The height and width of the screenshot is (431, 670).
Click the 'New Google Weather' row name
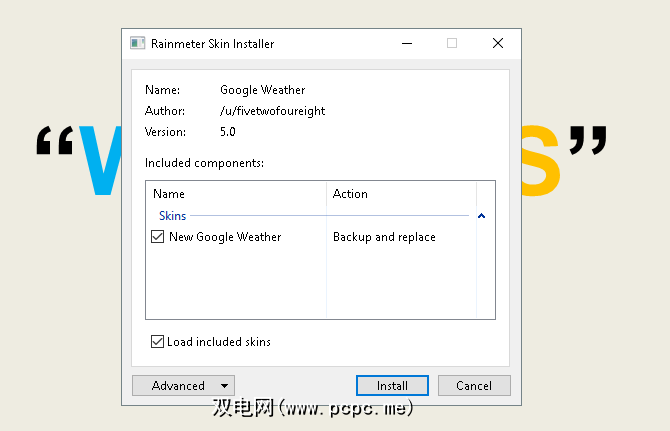coord(225,237)
